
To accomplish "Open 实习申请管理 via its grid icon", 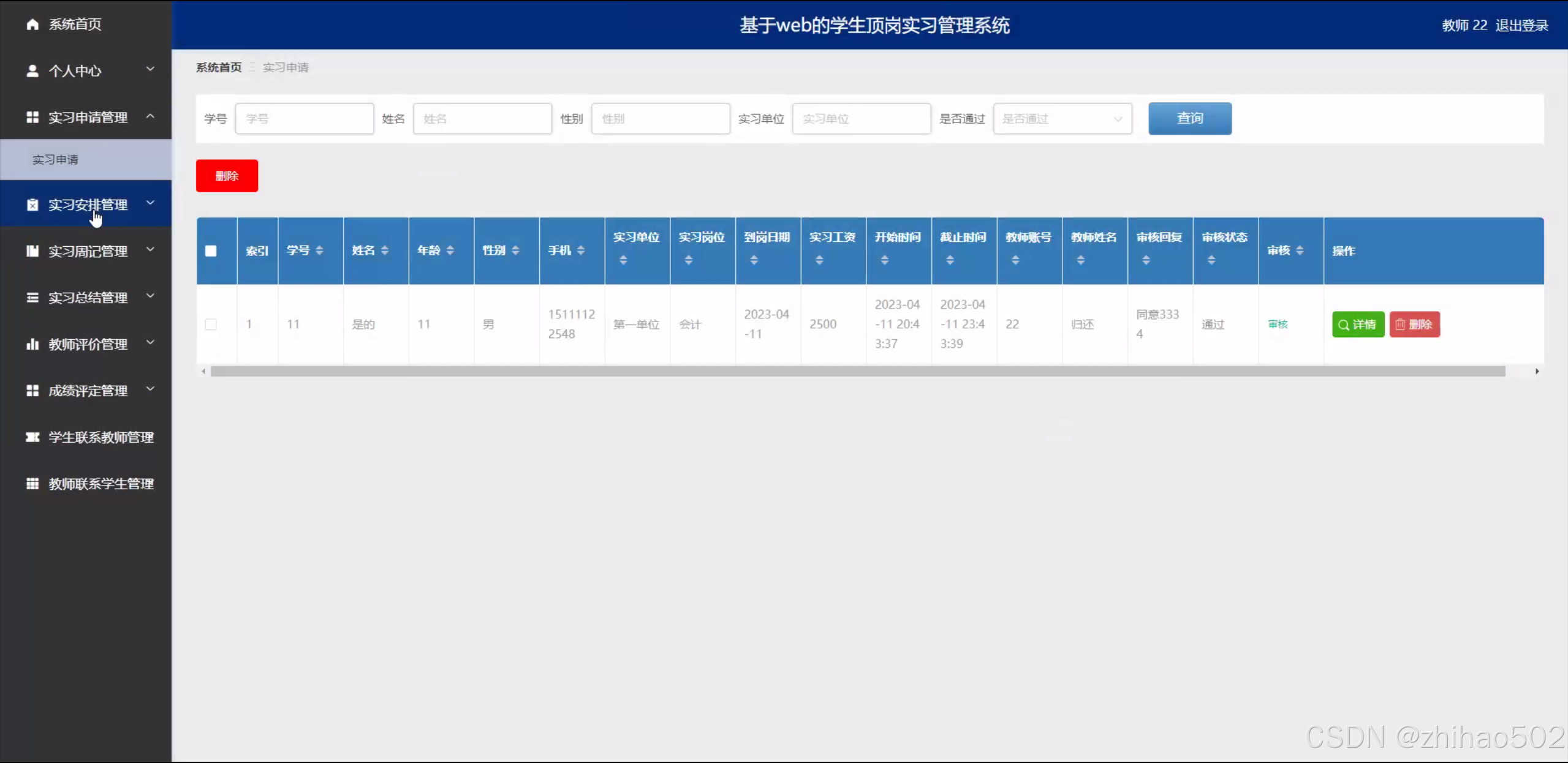I will 32,117.
